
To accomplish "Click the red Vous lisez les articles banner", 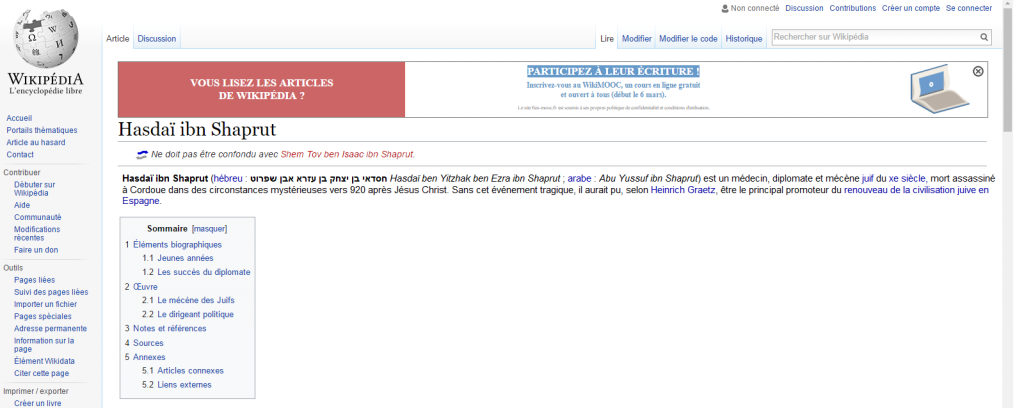I will 261,89.
